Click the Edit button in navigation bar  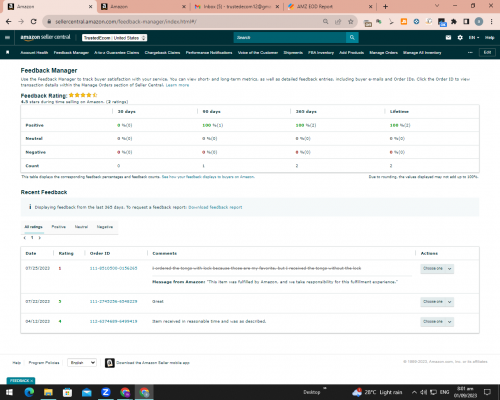click(x=487, y=52)
